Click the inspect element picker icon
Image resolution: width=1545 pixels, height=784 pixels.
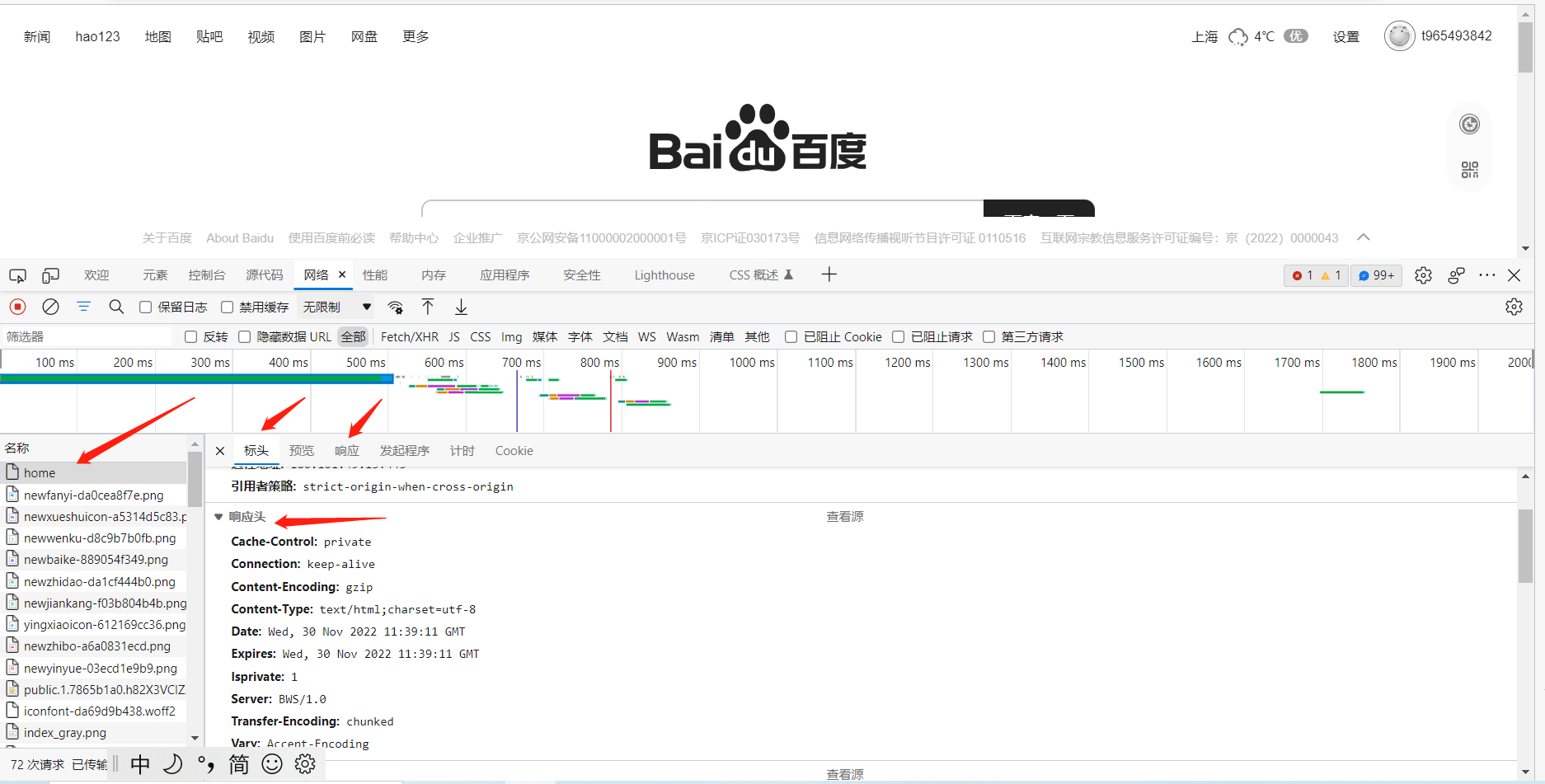[17, 275]
